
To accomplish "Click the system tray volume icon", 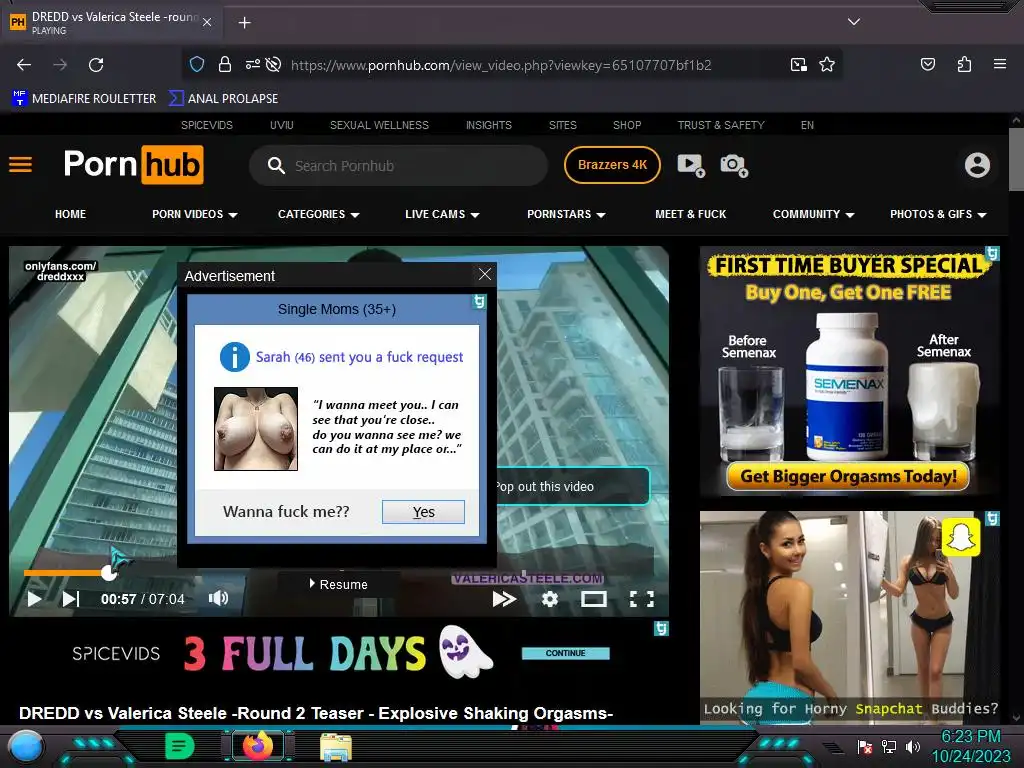I will pos(912,746).
